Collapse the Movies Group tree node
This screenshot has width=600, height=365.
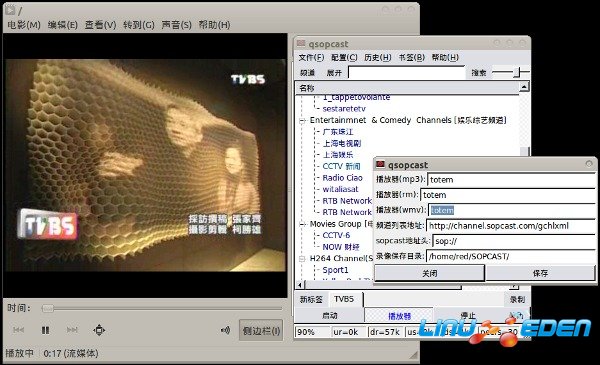pos(302,224)
